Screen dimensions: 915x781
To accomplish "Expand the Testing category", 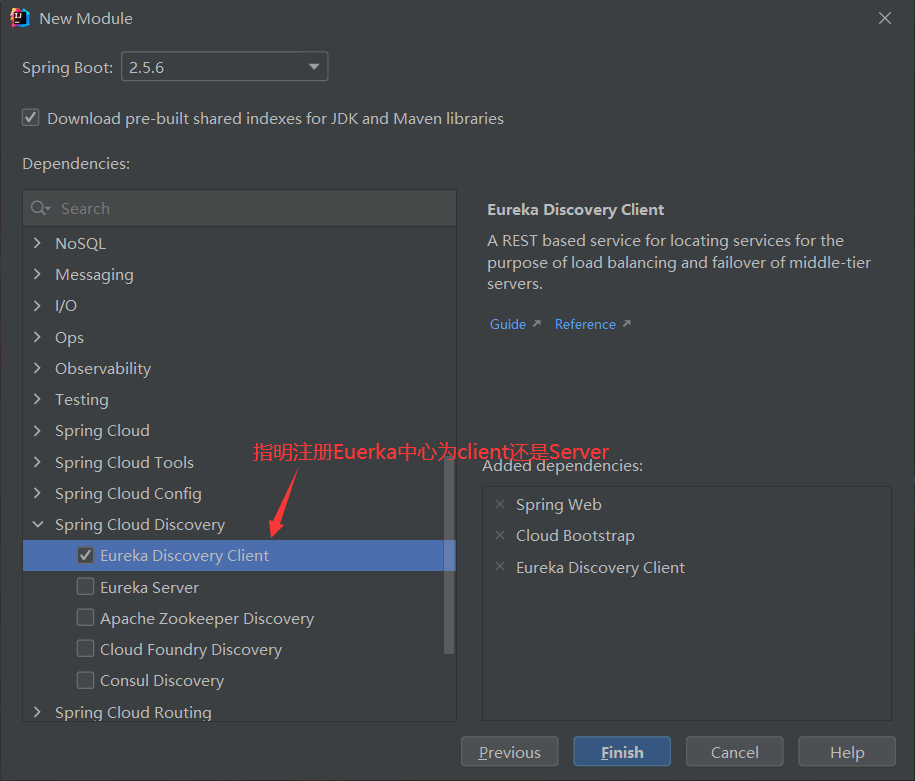I will tap(37, 399).
